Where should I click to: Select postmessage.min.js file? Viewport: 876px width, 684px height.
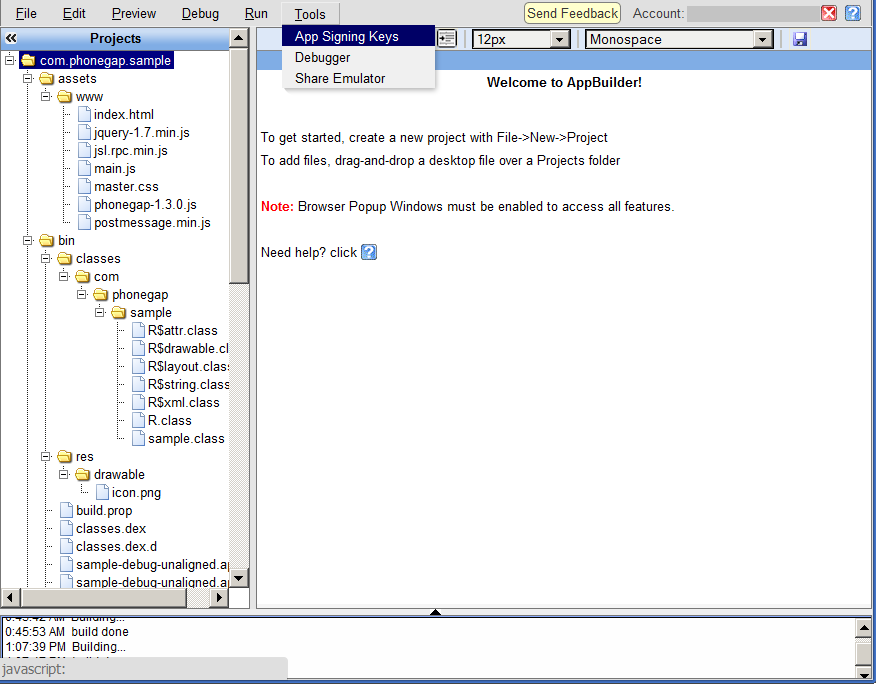click(152, 222)
